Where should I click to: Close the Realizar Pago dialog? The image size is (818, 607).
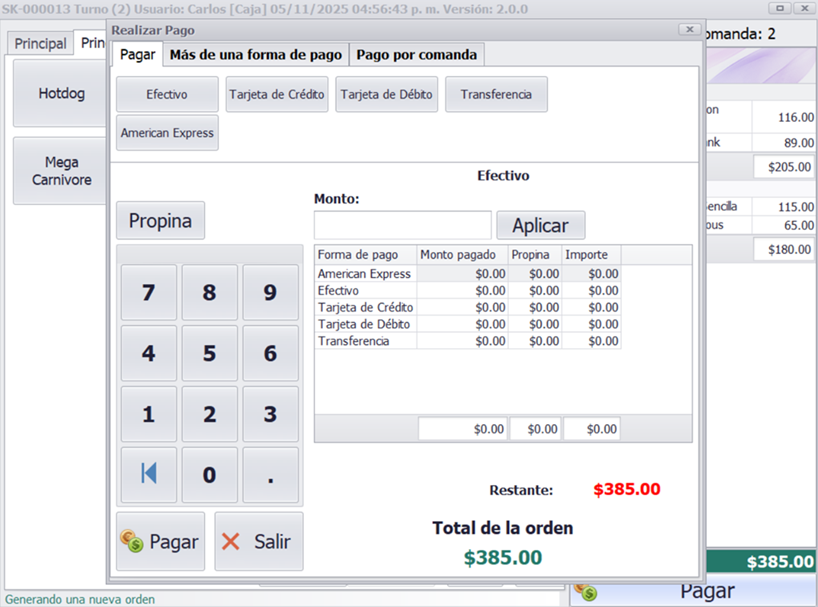pos(688,30)
